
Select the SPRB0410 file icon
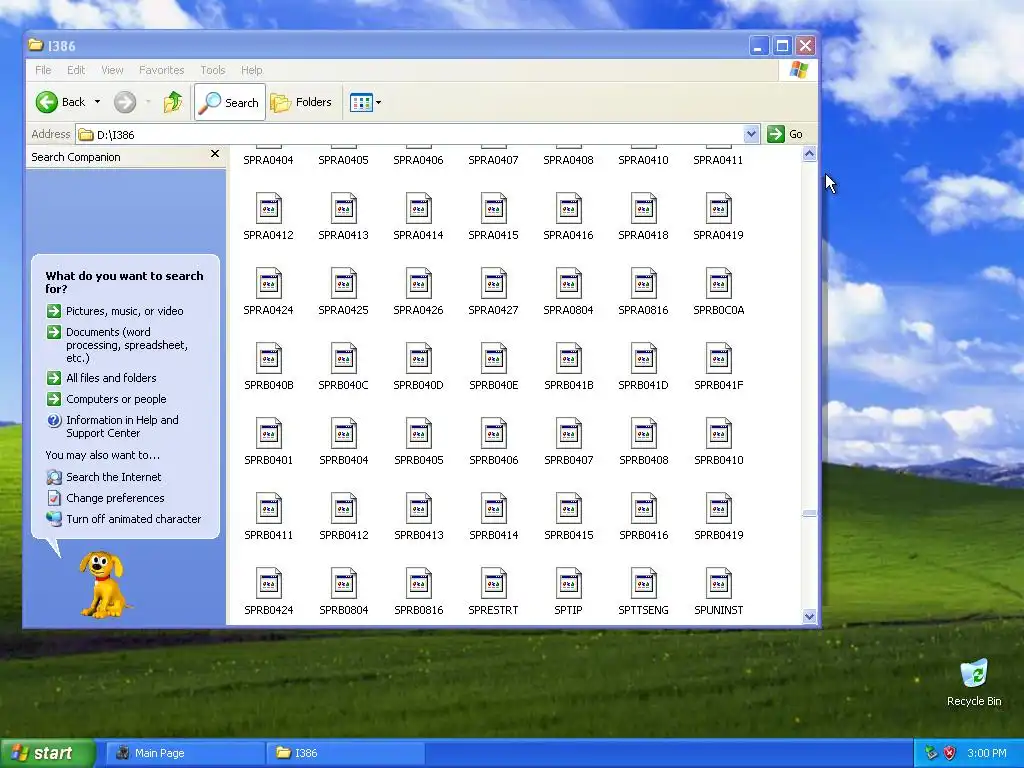click(718, 434)
